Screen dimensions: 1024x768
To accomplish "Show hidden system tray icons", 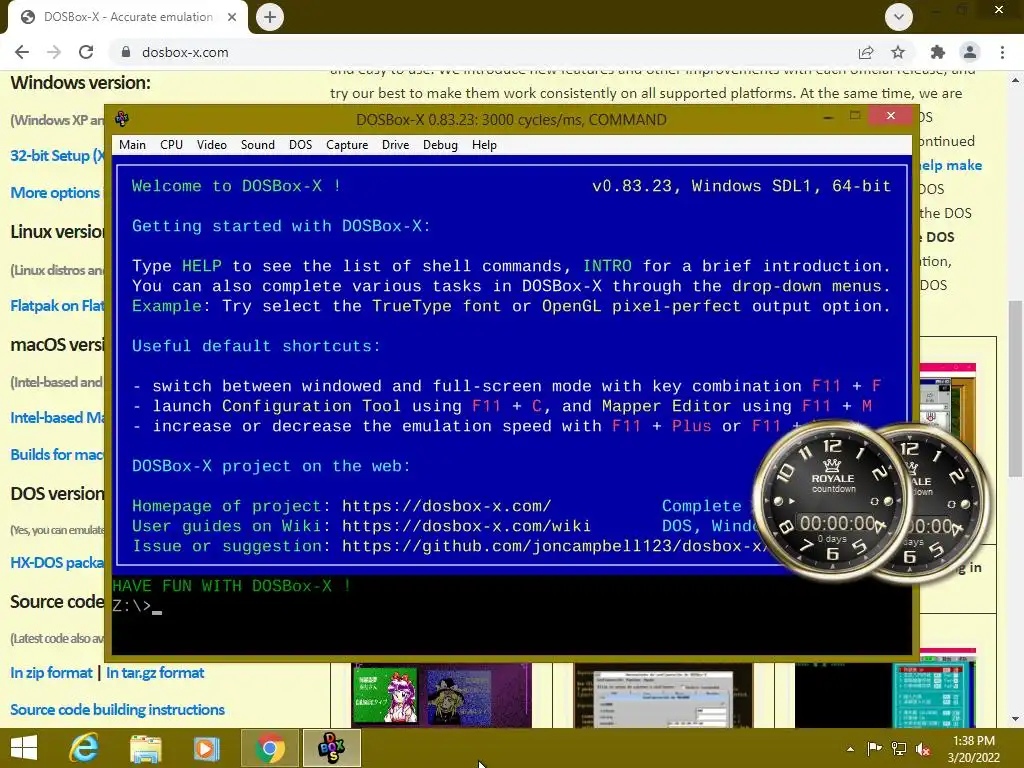I will point(850,749).
